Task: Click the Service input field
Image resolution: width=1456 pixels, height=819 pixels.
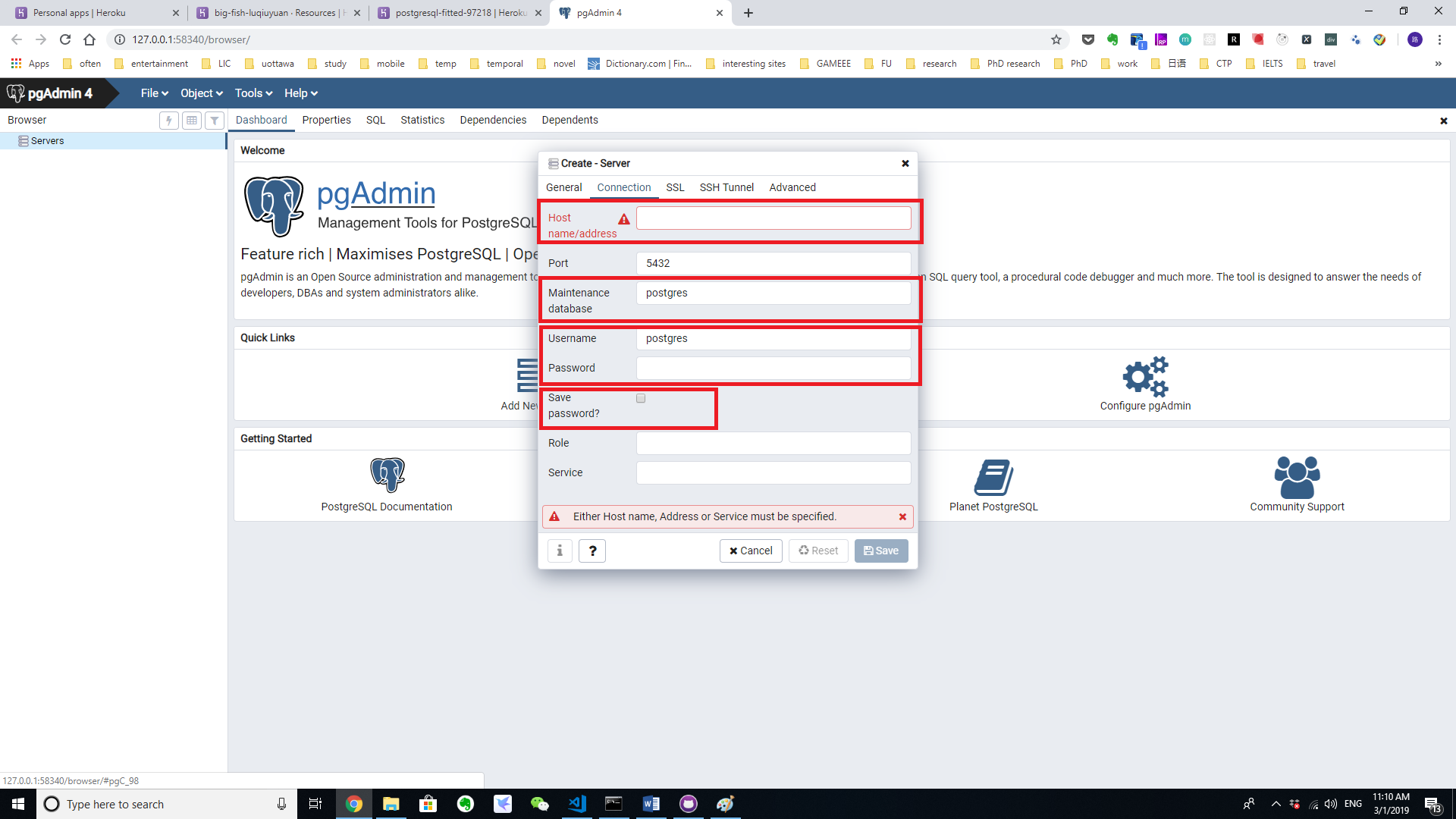Action: (x=773, y=472)
